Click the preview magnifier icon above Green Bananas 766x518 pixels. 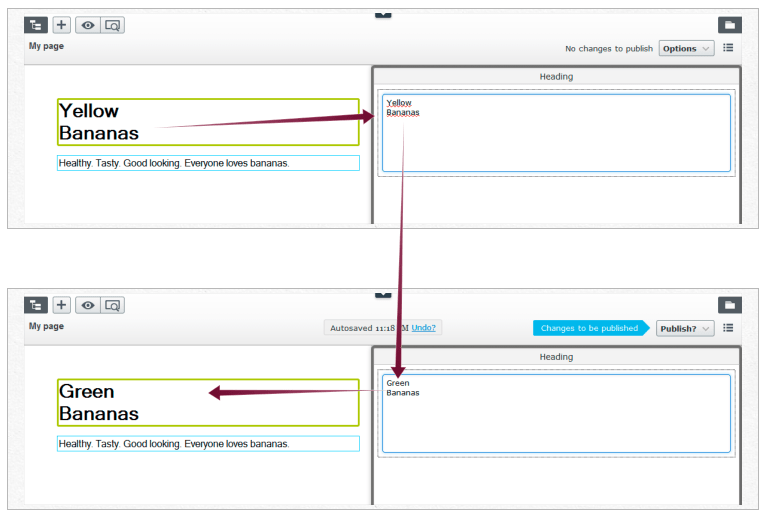112,305
